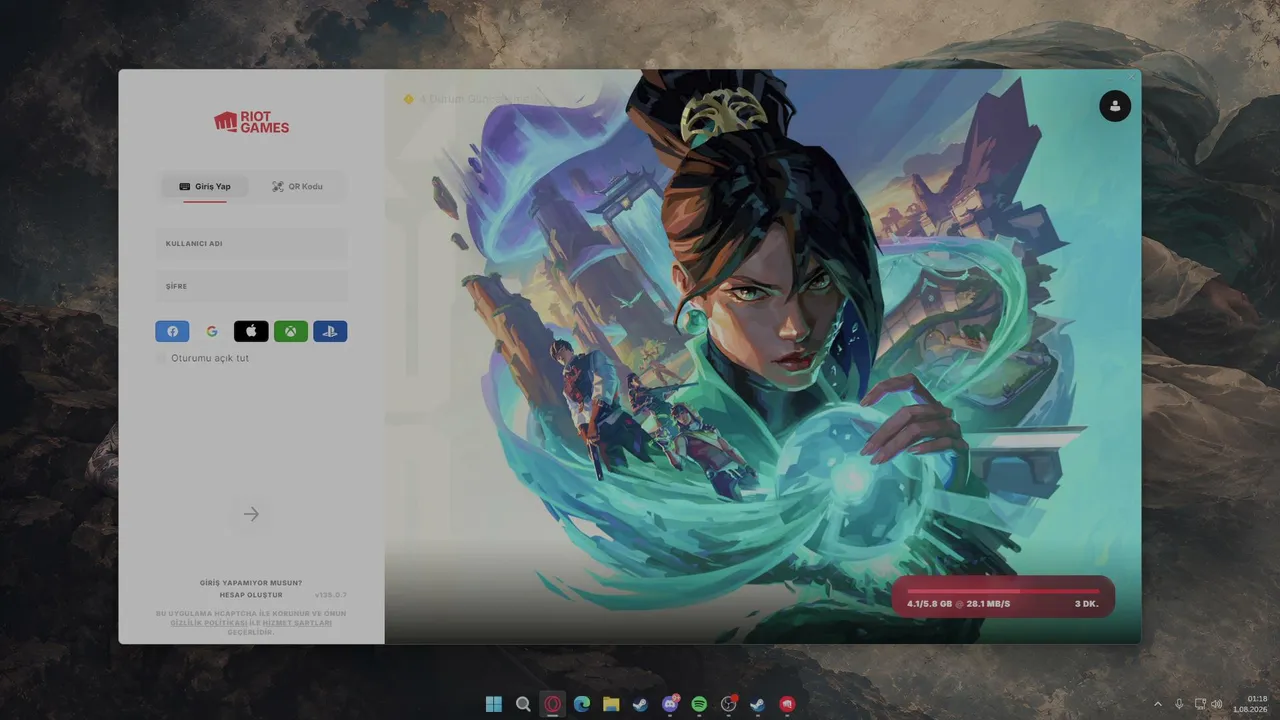Click the profile account icon
Screen dimensions: 1280x720
click(1115, 106)
